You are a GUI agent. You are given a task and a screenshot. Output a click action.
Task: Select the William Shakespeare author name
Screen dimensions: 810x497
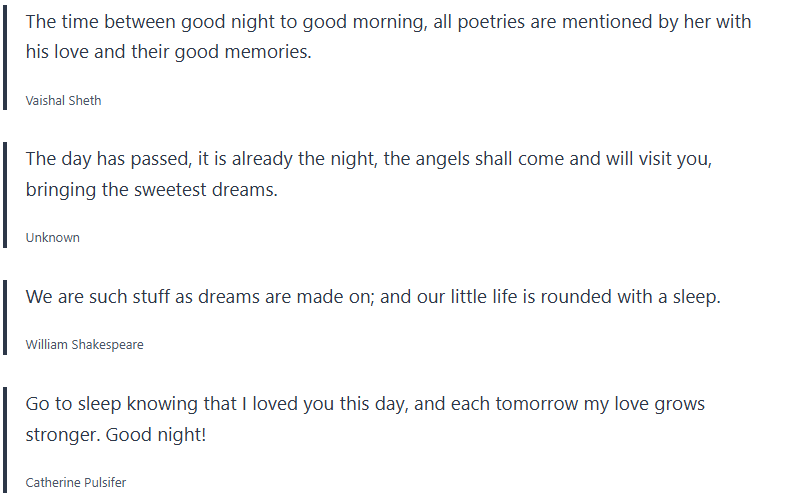pos(84,344)
